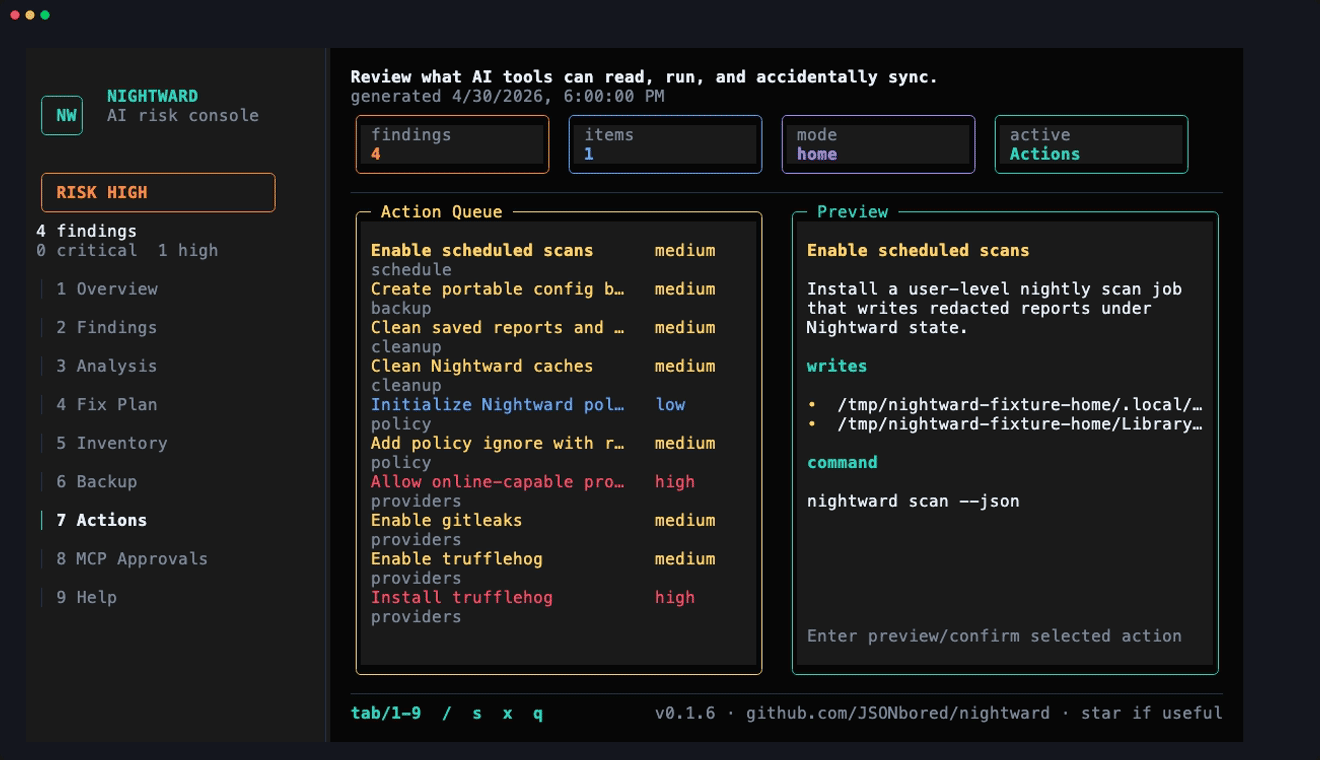Click high label beside Install trufflehog
This screenshot has height=760, width=1320.
(675, 597)
